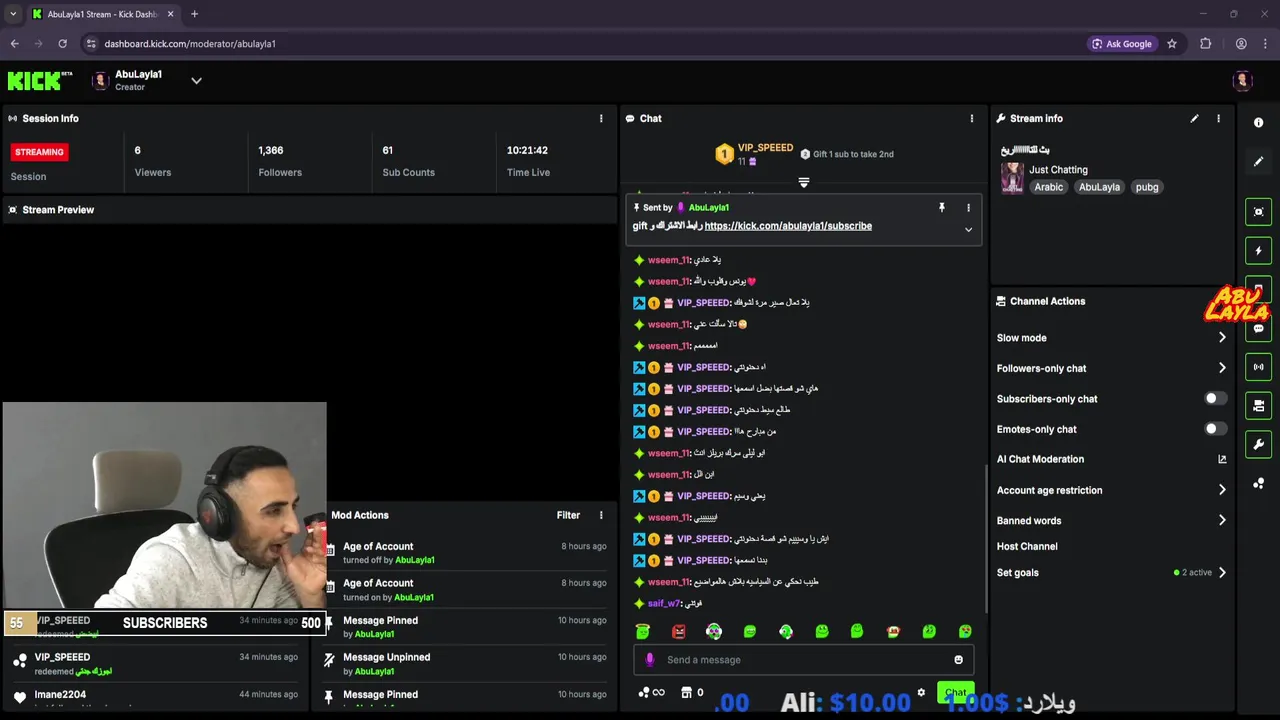Open emoji picker in message box
1280x720 pixels.
958,660
